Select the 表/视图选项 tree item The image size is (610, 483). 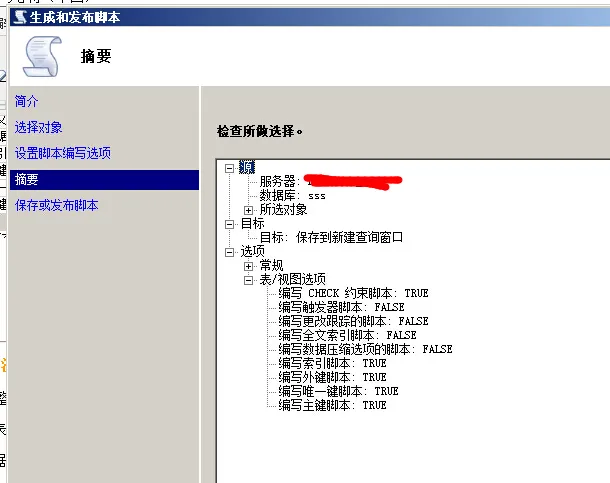point(293,280)
